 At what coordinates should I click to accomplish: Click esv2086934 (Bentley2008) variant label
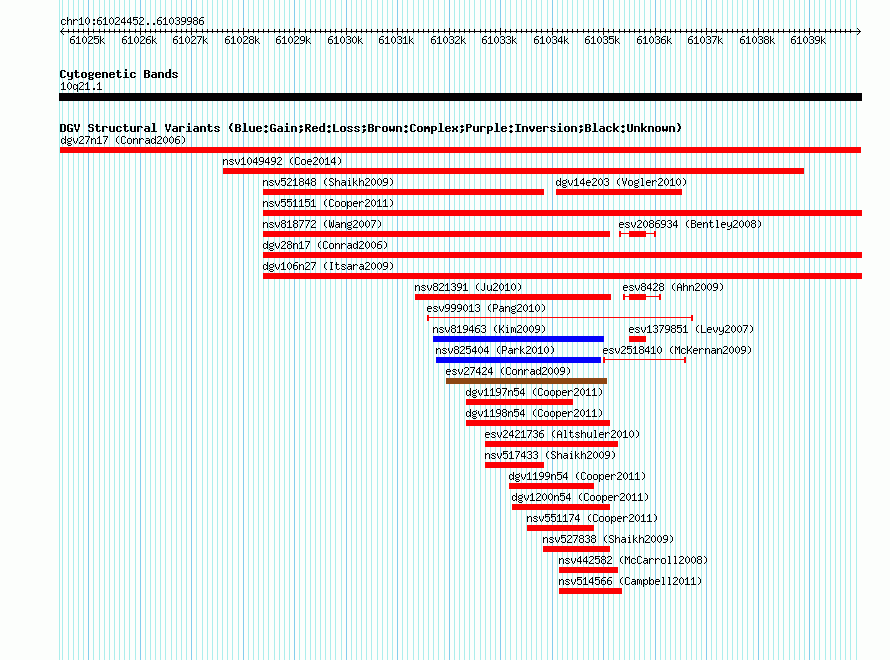(x=690, y=224)
